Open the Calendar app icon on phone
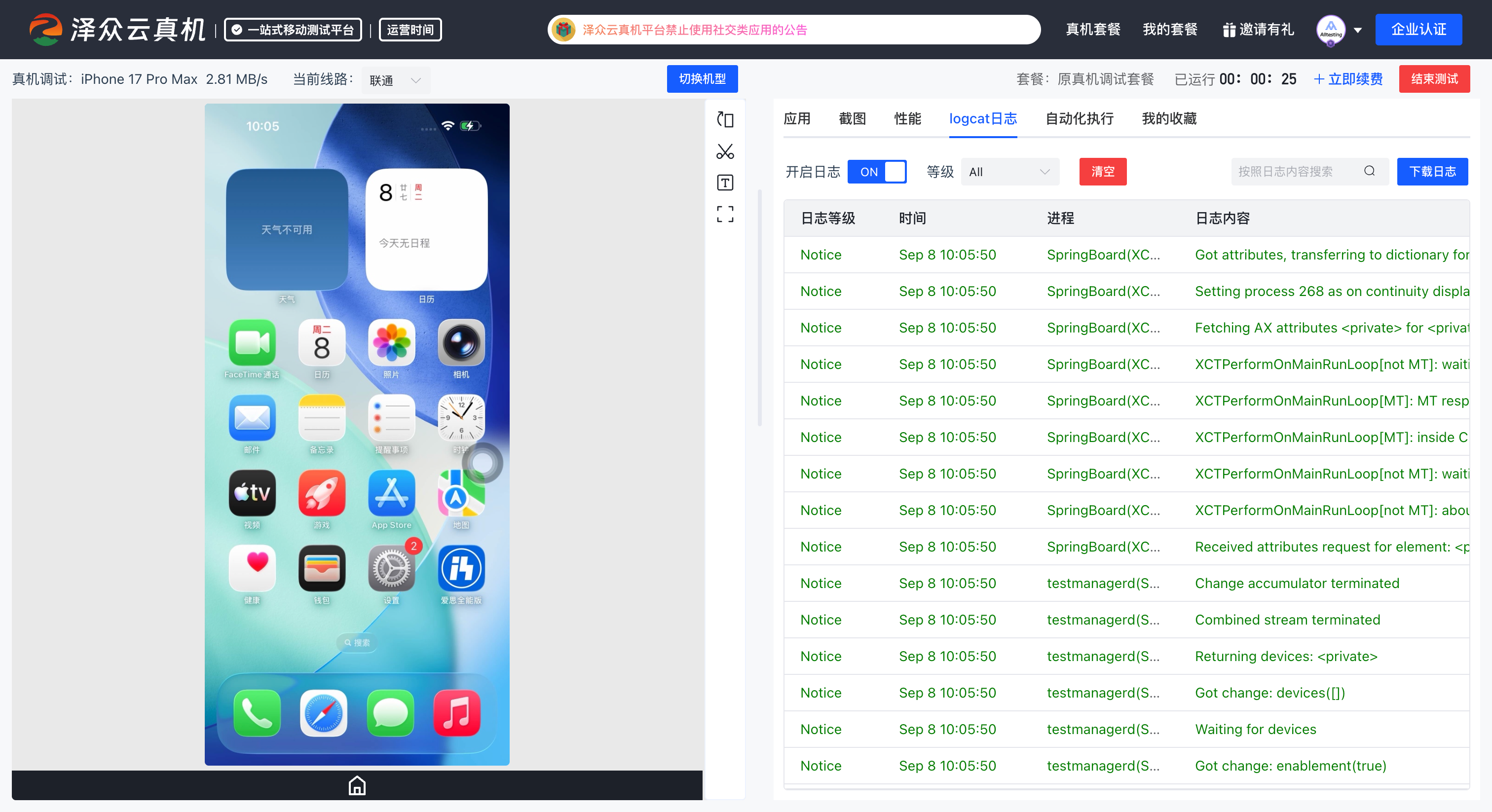The height and width of the screenshot is (812, 1492). pos(322,343)
